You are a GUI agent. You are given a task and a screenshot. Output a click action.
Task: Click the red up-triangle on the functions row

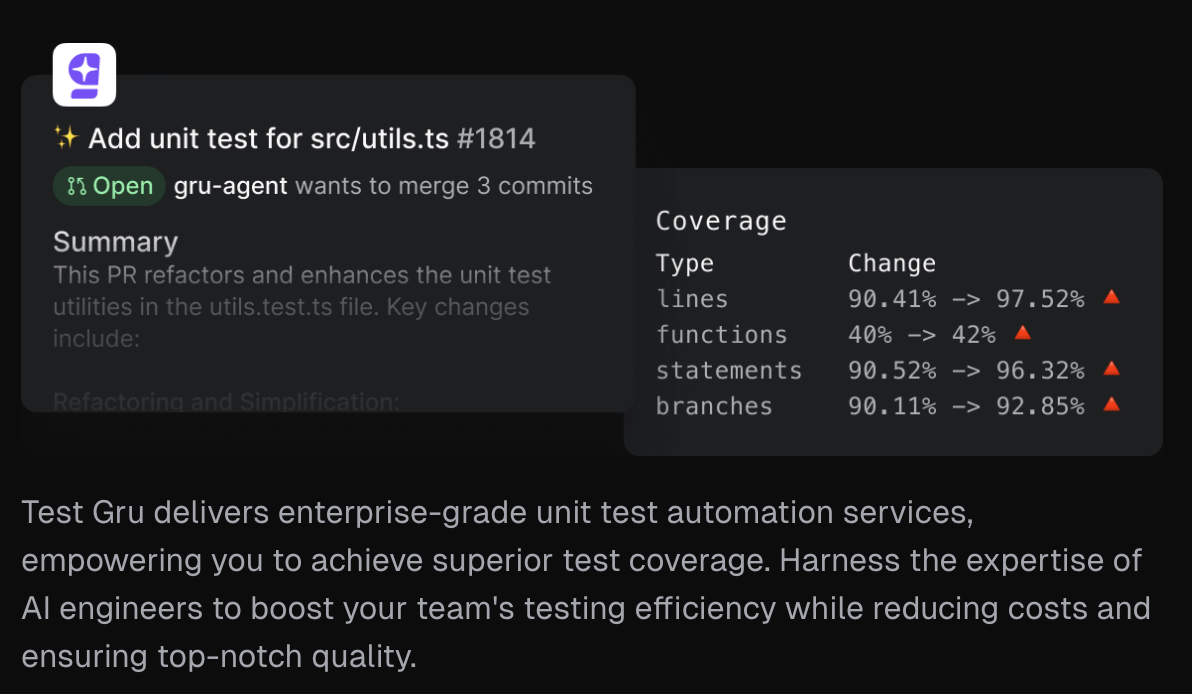click(x=1022, y=333)
